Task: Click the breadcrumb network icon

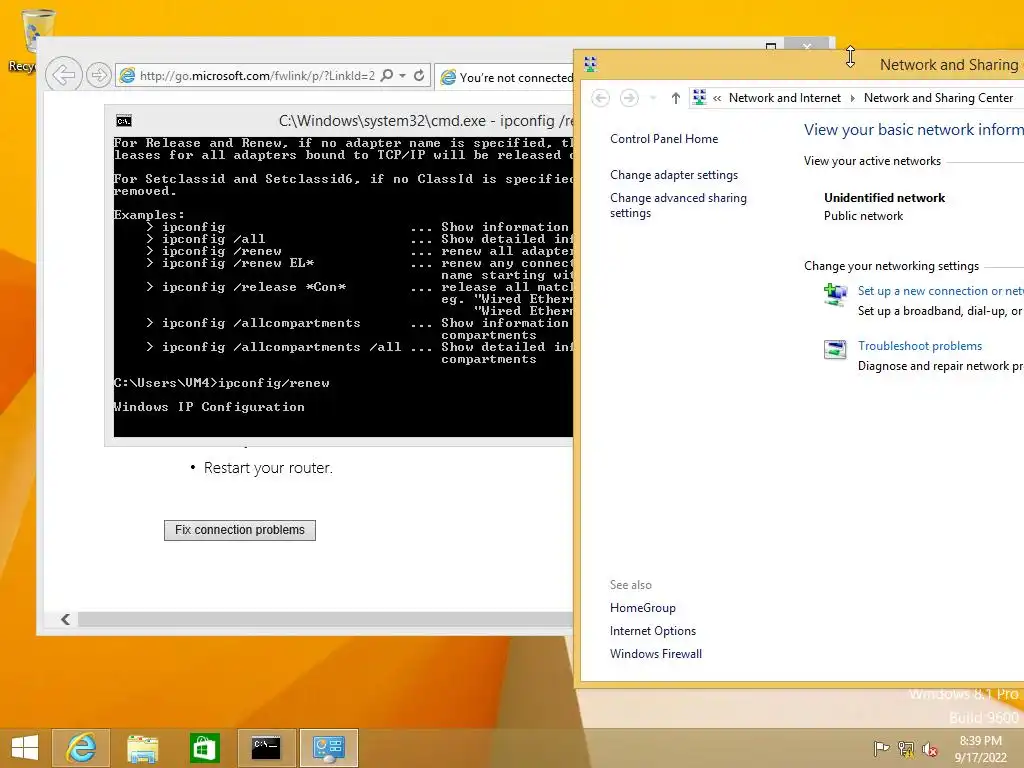Action: 699,98
